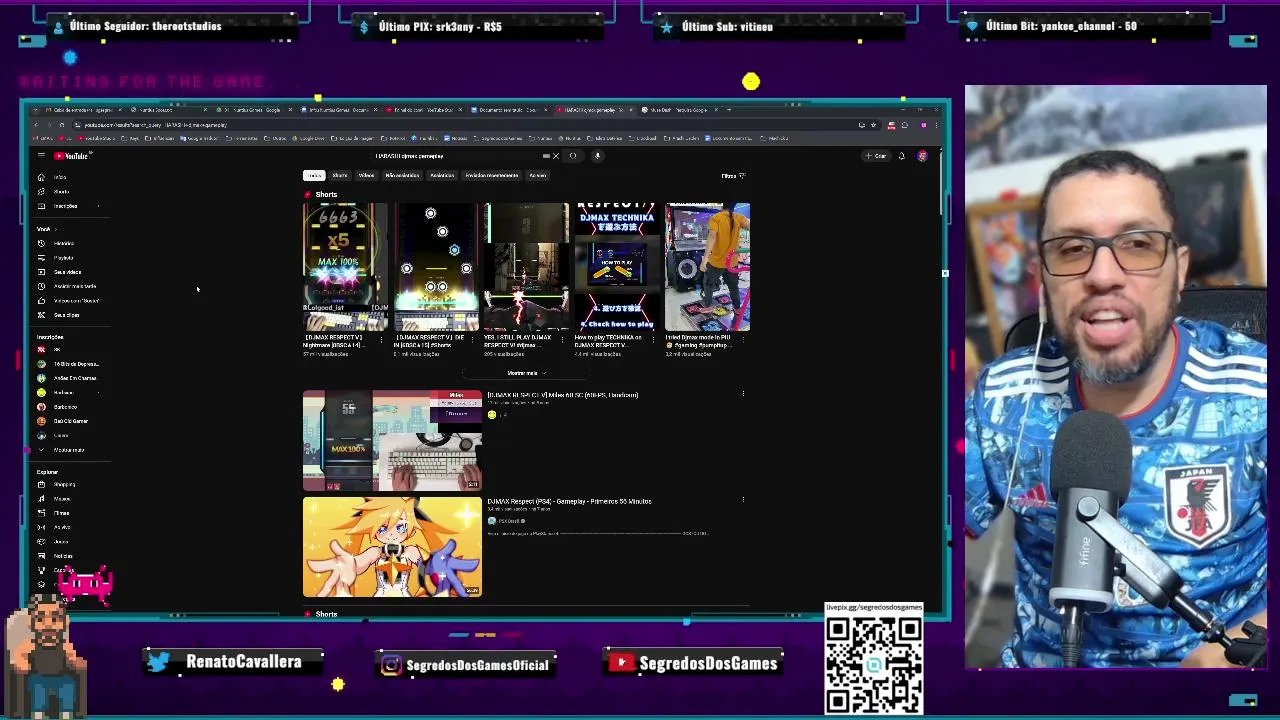
Task: Open the dance pad Shorts thumbnail
Action: [708, 267]
